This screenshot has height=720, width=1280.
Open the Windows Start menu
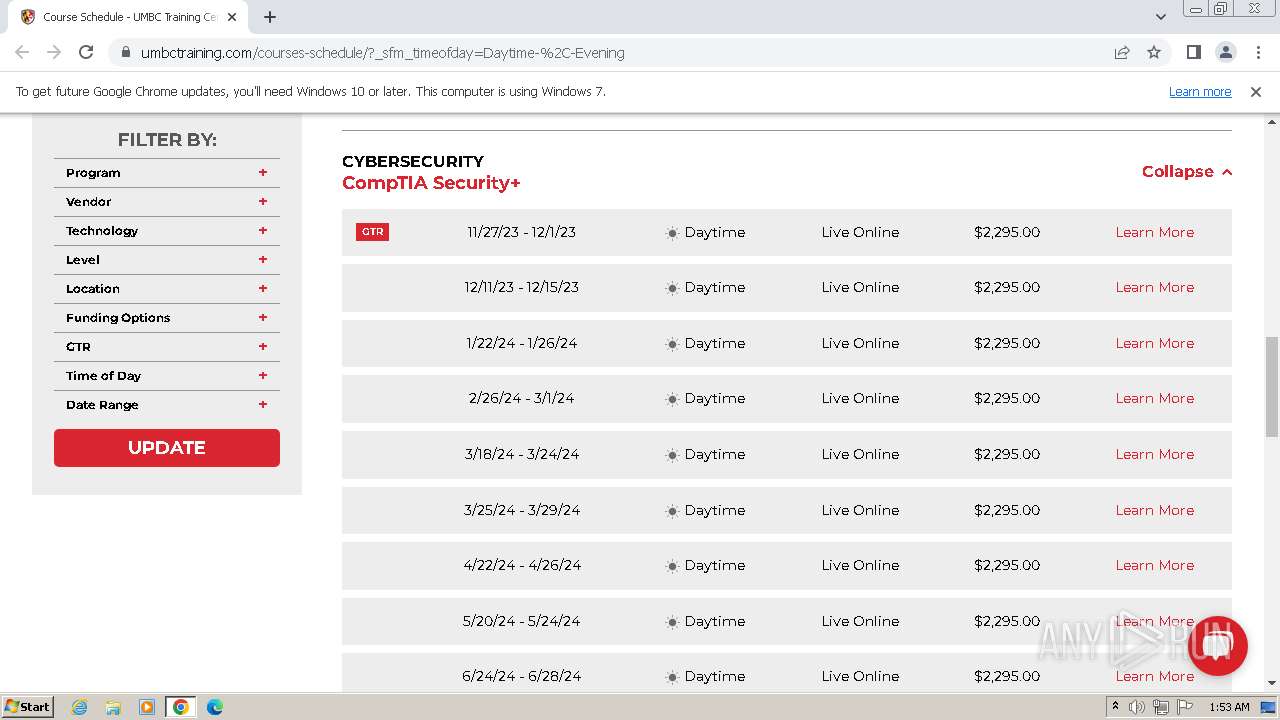pos(28,707)
